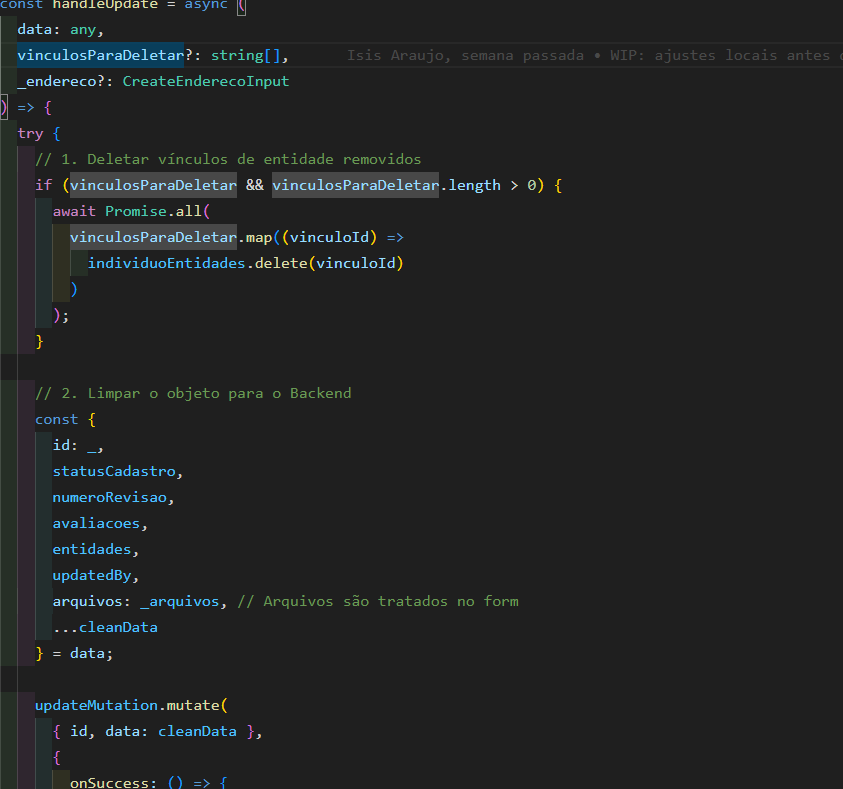Click the _arquivos alias variable
Image resolution: width=843 pixels, height=789 pixels.
click(x=180, y=601)
